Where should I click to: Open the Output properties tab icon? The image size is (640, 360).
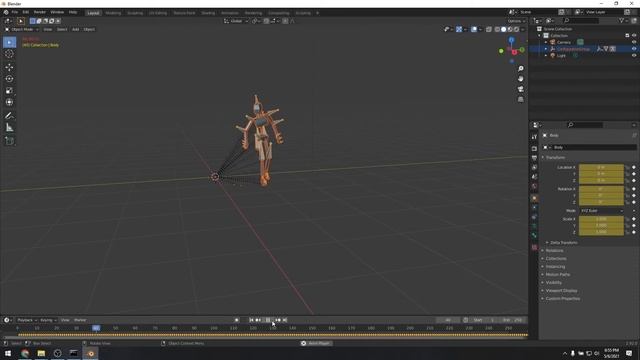pos(534,158)
